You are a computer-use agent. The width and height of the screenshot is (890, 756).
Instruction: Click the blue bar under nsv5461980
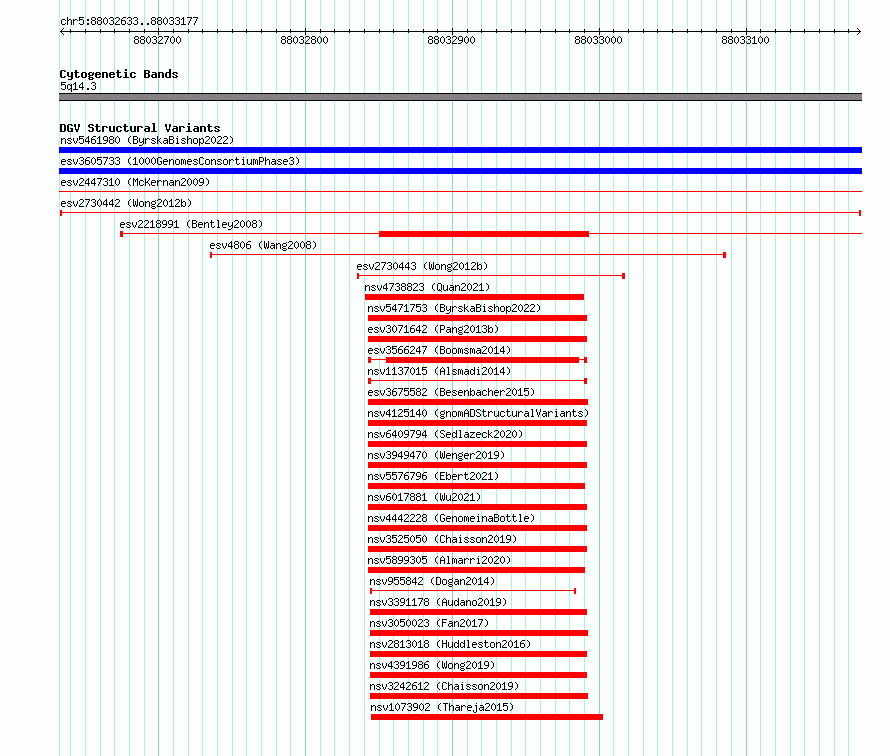click(x=460, y=150)
